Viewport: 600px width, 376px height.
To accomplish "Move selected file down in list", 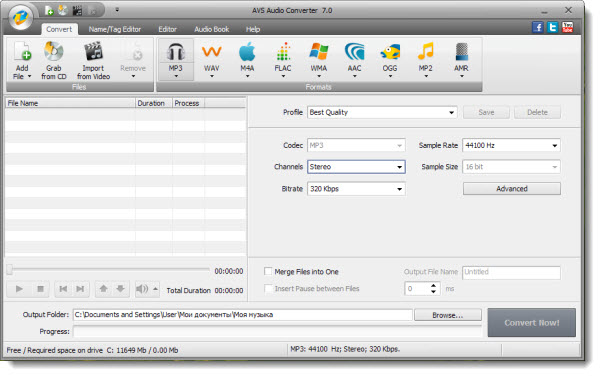I will [121, 289].
